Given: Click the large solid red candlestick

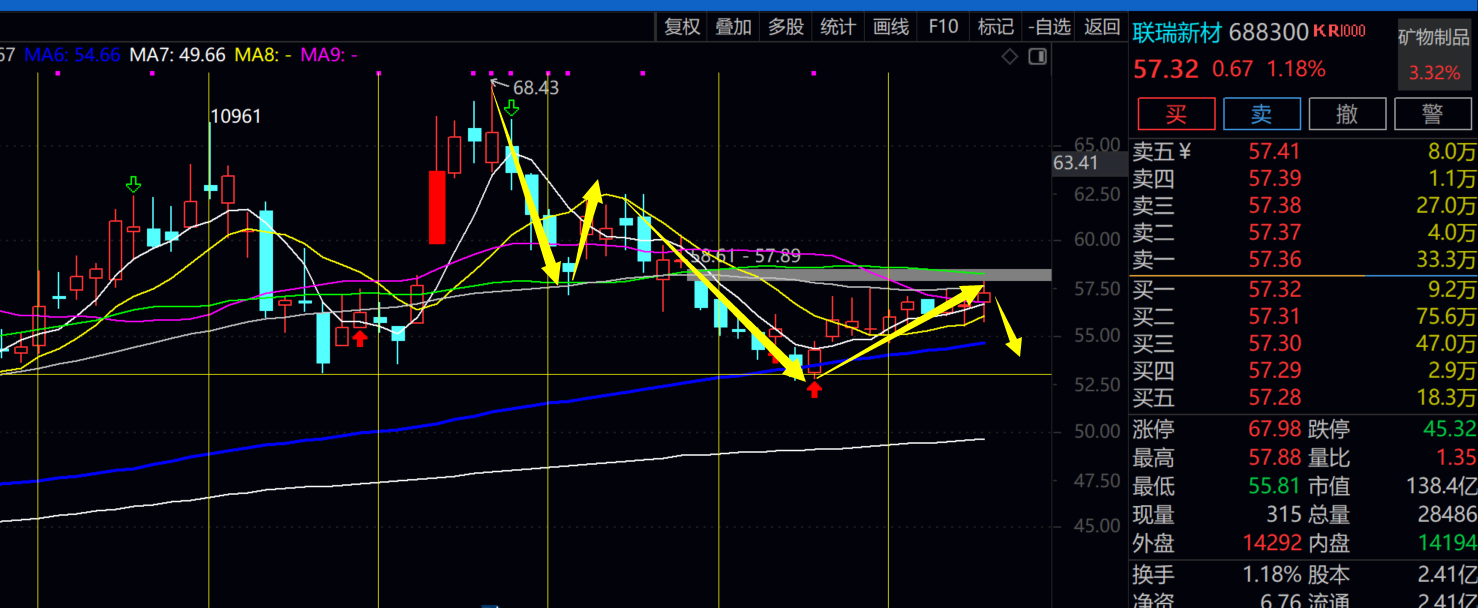Looking at the screenshot, I should (437, 207).
